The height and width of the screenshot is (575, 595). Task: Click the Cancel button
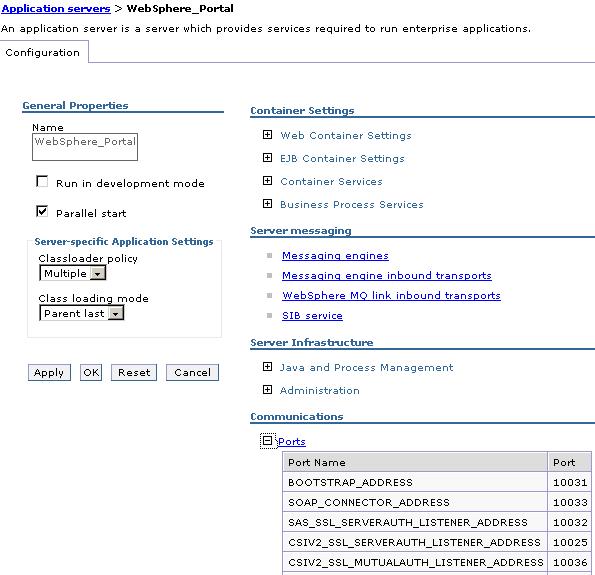[192, 372]
